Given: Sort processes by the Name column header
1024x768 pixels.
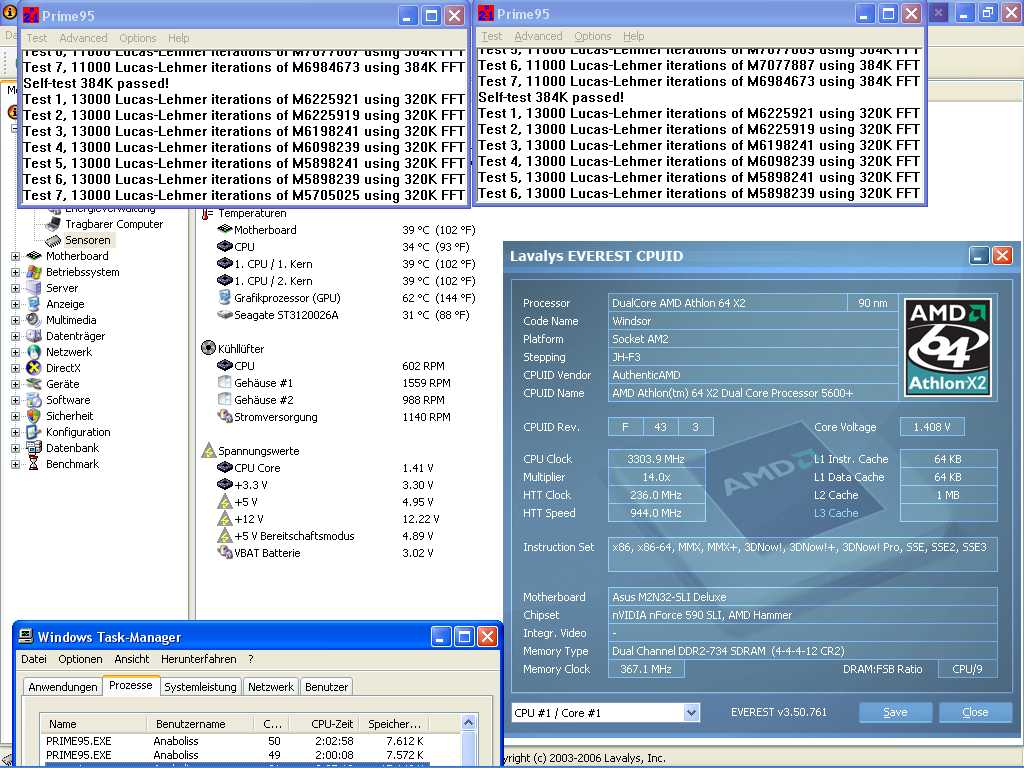Looking at the screenshot, I should tap(93, 724).
